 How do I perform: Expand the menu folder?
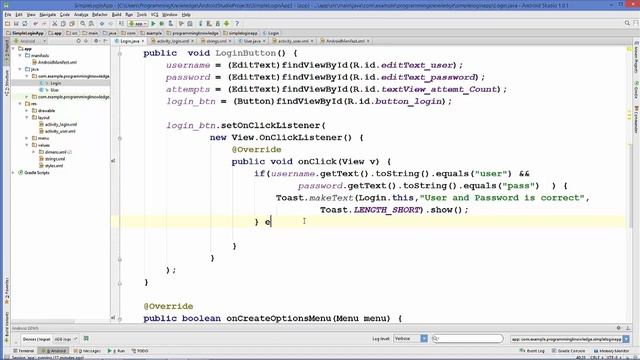point(27,138)
